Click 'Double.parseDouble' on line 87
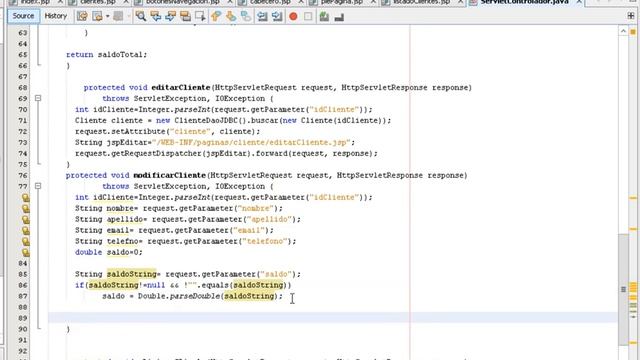This screenshot has height=360, width=640. [x=179, y=296]
